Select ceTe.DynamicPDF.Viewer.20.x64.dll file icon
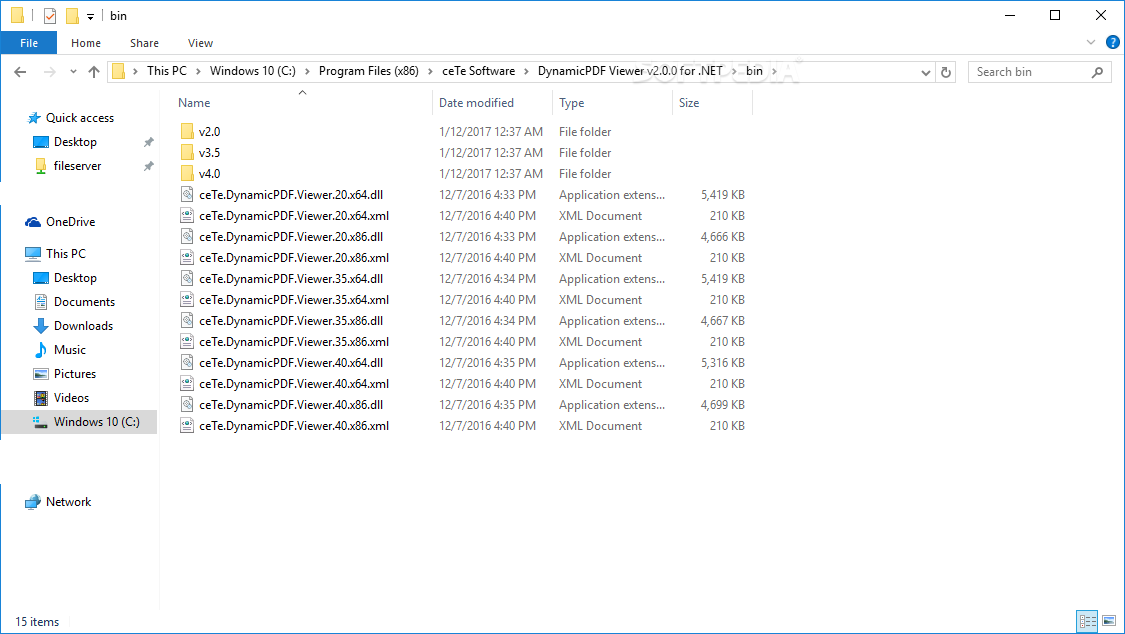 click(x=187, y=194)
